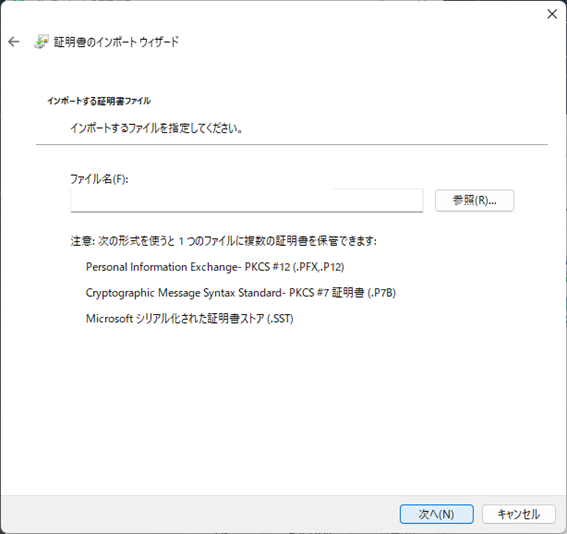The image size is (567, 534).
Task: Click the (.SST) extension text
Action: pyautogui.click(x=280, y=319)
